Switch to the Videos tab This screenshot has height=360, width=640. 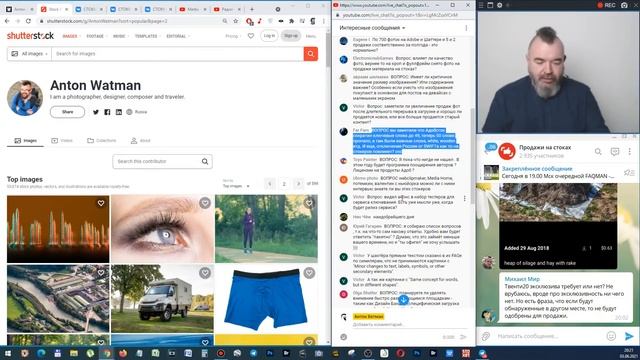tap(62, 141)
